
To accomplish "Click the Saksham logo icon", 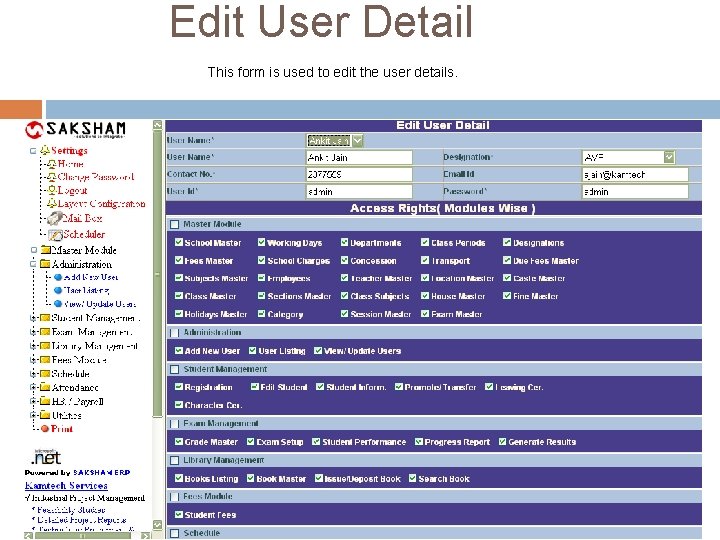I will click(34, 129).
